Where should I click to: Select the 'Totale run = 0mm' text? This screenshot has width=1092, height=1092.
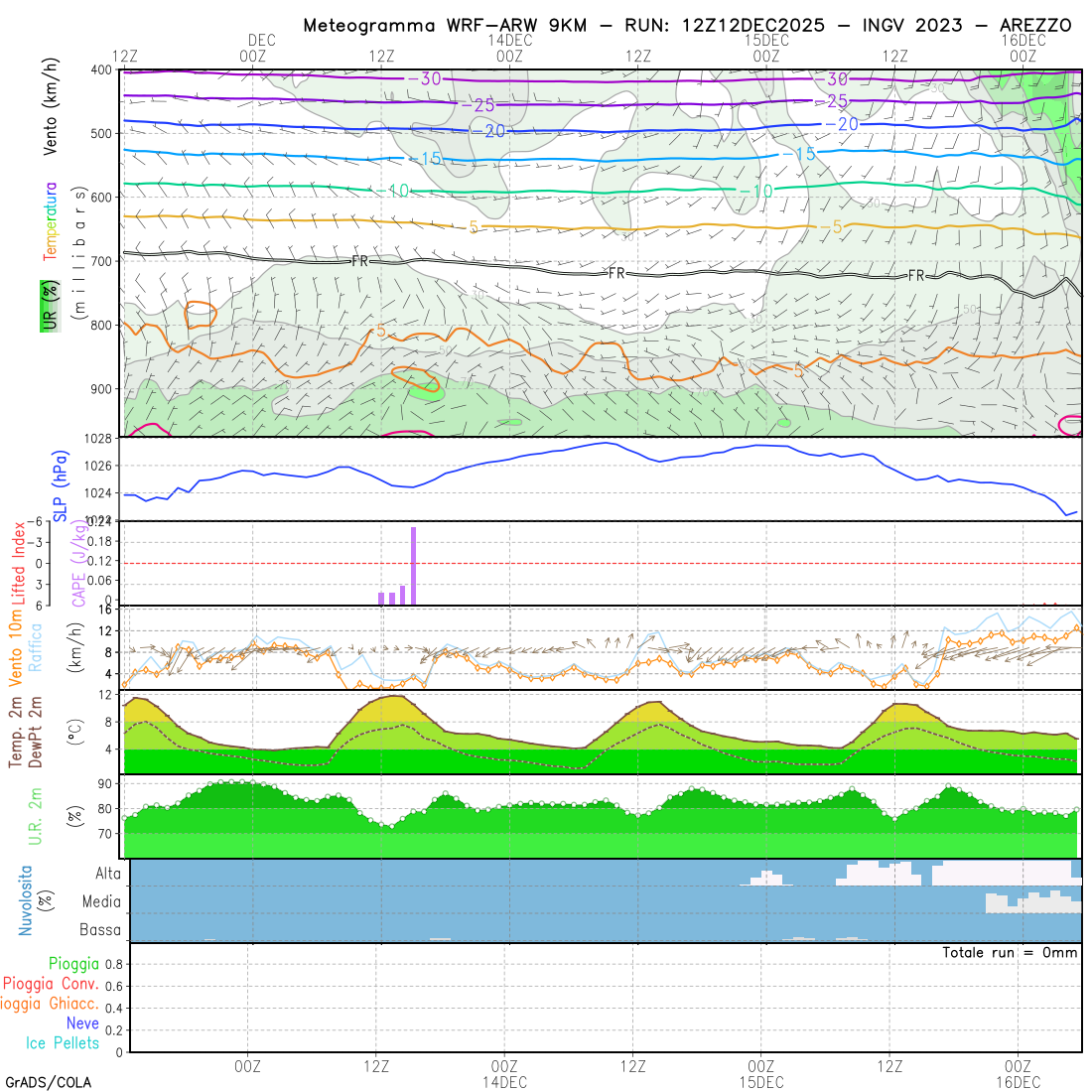[1009, 952]
